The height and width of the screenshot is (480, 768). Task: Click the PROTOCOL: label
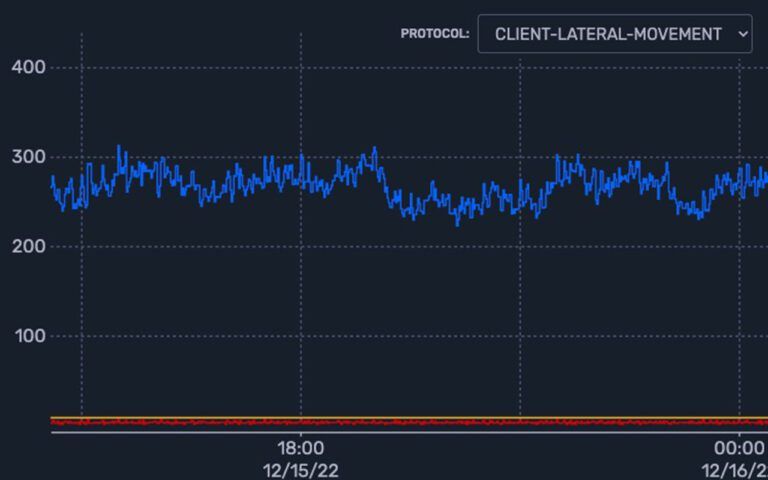(435, 34)
